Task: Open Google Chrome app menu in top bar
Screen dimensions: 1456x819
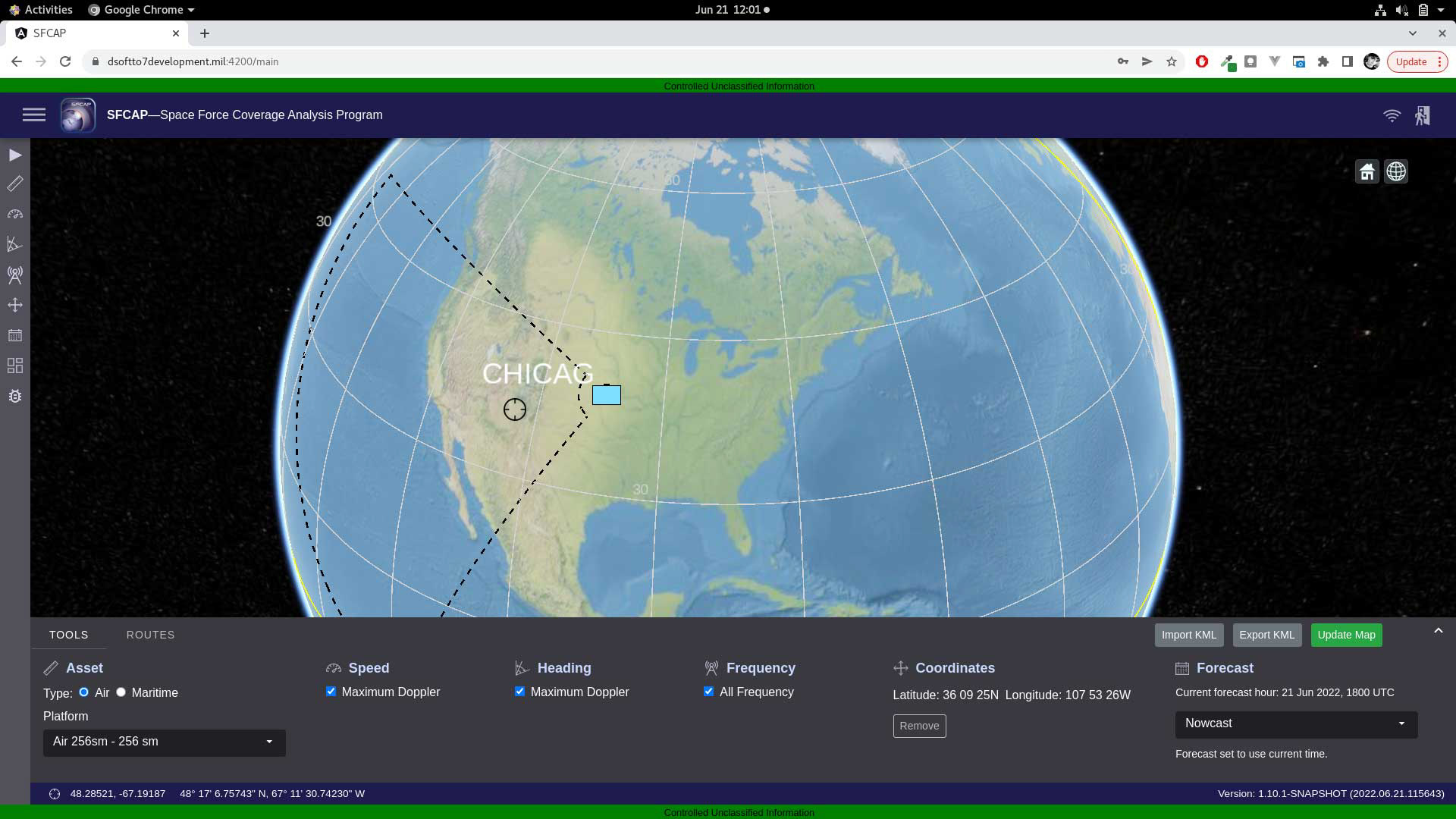Action: coord(142,10)
